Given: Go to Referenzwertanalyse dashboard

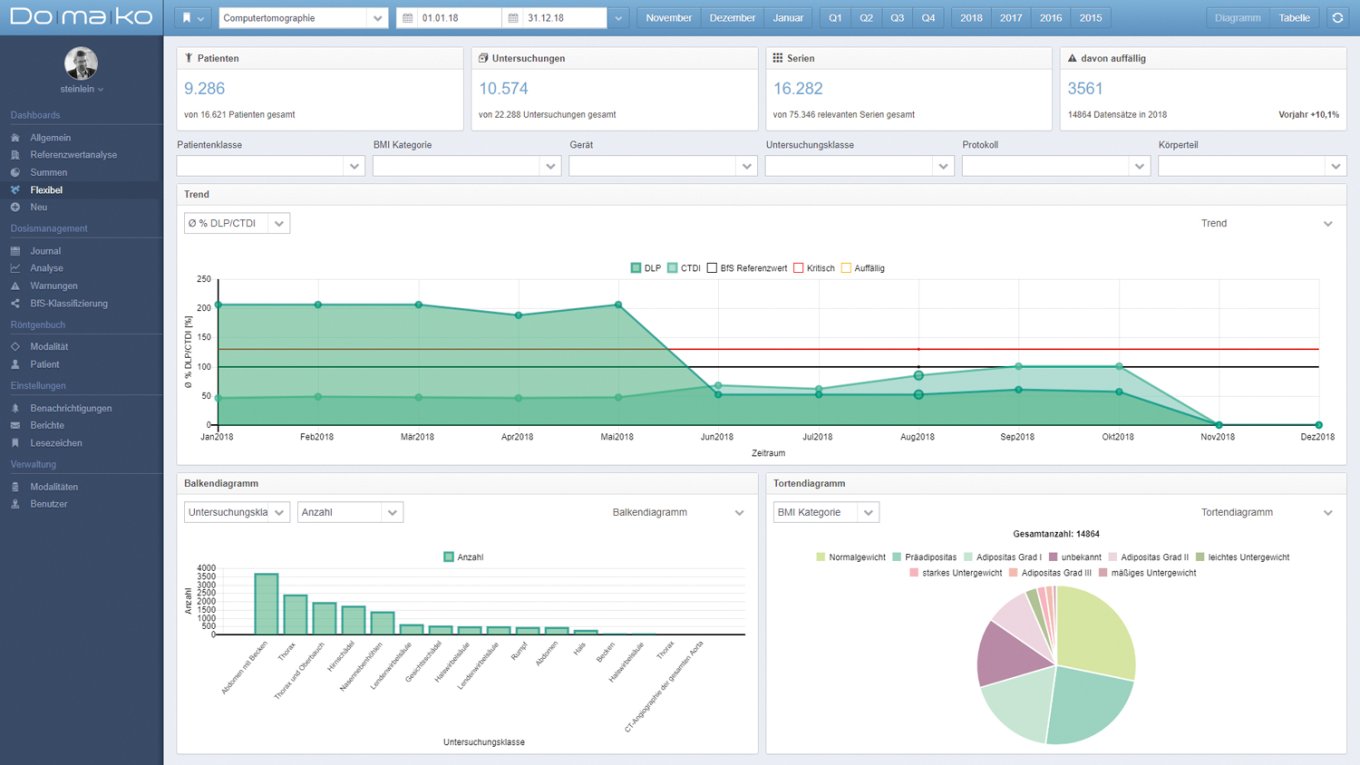Looking at the screenshot, I should pyautogui.click(x=73, y=155).
